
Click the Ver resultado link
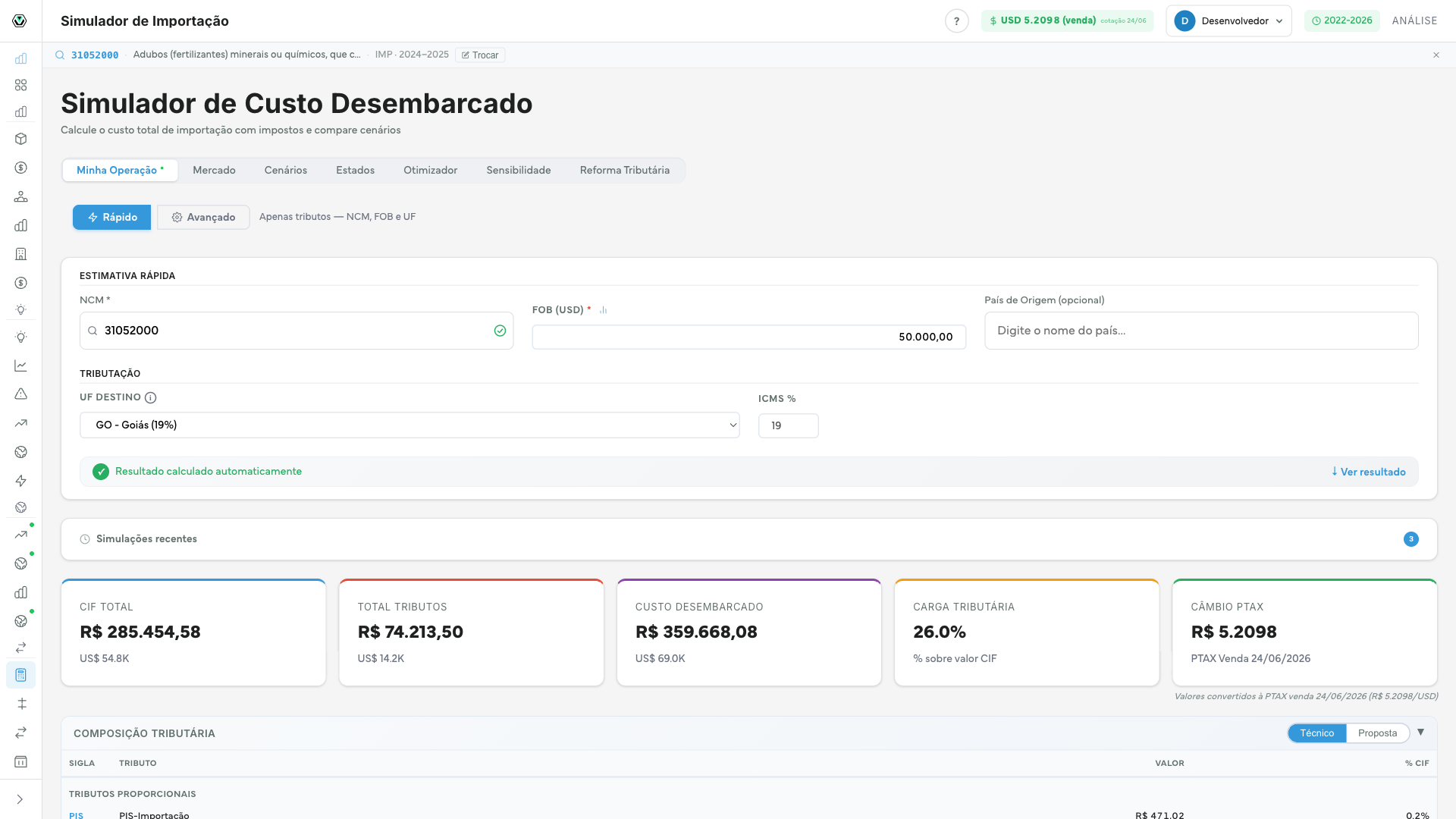point(1369,472)
